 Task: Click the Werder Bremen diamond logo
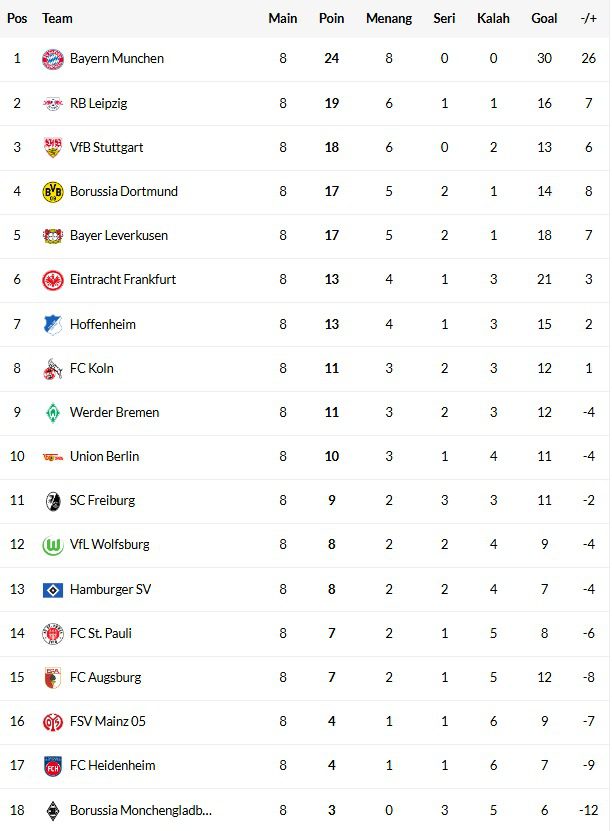click(x=53, y=412)
